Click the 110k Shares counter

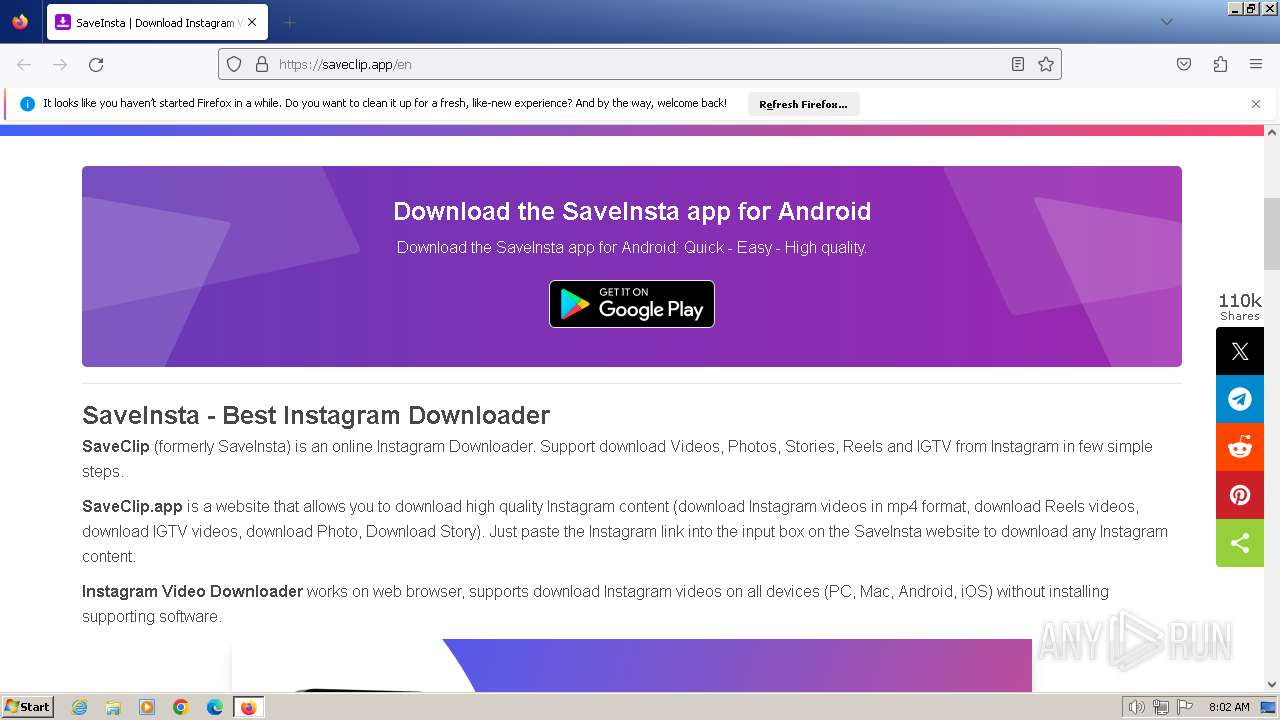tap(1240, 306)
